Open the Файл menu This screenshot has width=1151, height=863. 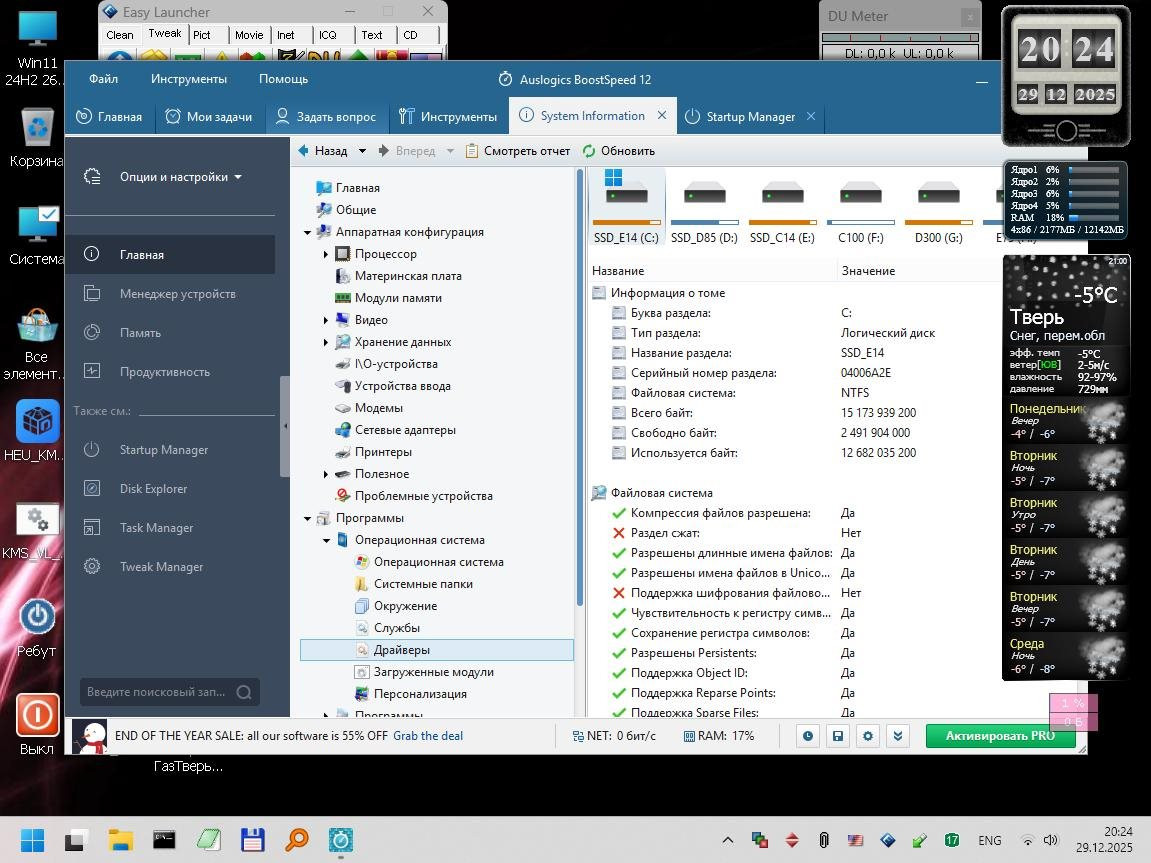click(104, 79)
